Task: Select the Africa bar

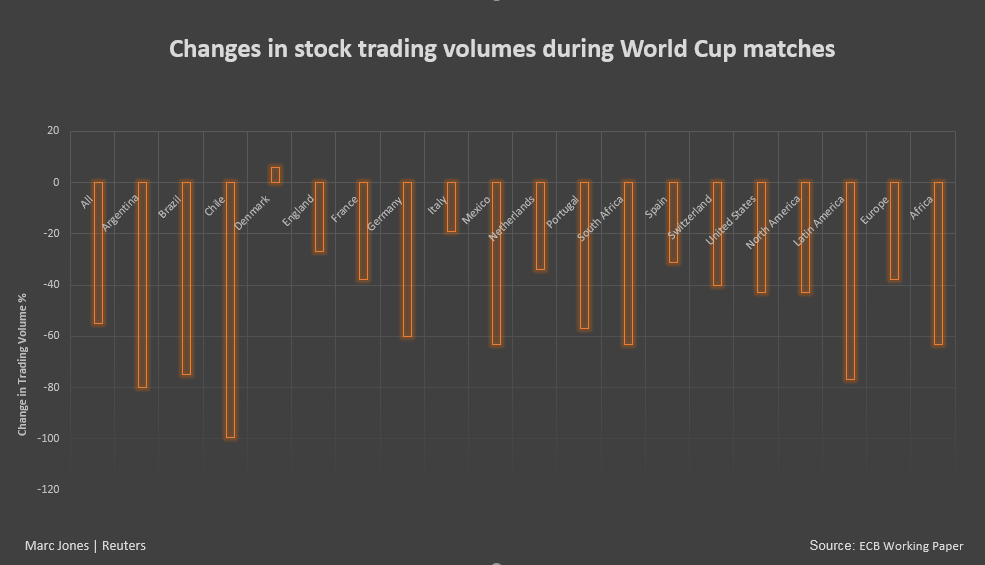Action: (x=939, y=263)
